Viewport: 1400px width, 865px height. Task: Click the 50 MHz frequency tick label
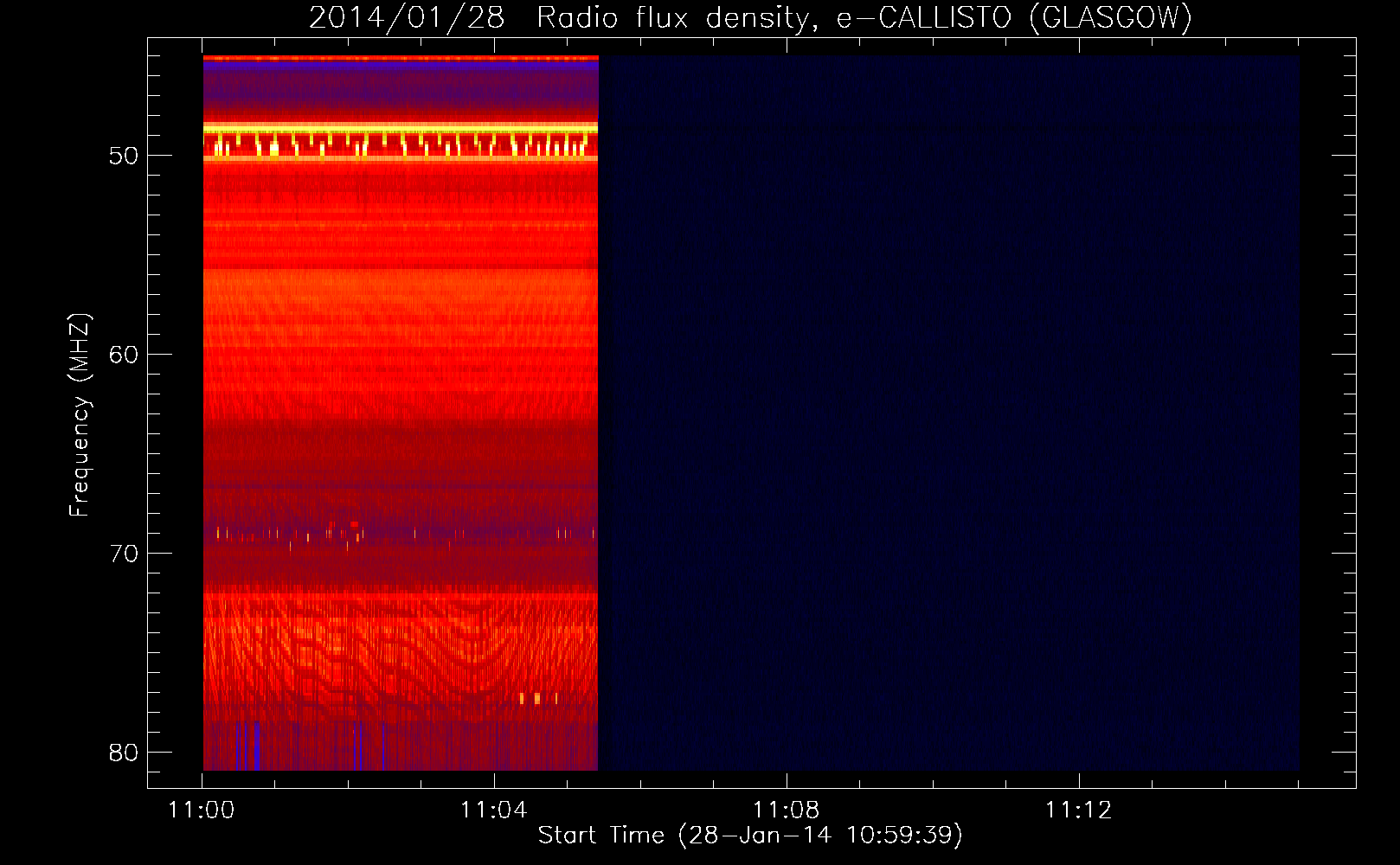pyautogui.click(x=124, y=156)
